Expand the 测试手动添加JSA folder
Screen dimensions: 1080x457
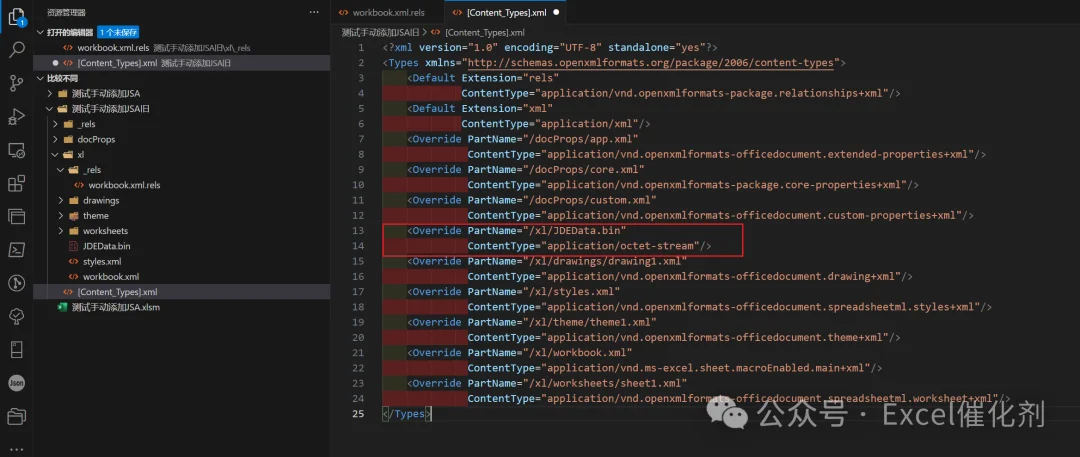pyautogui.click(x=50, y=93)
